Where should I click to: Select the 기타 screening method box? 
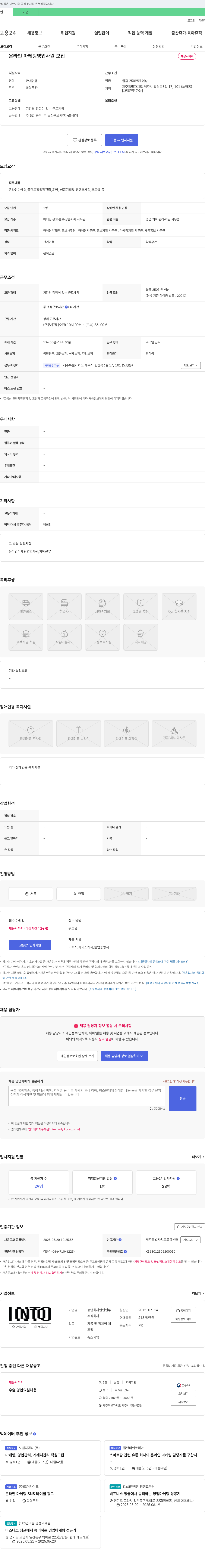174,893
